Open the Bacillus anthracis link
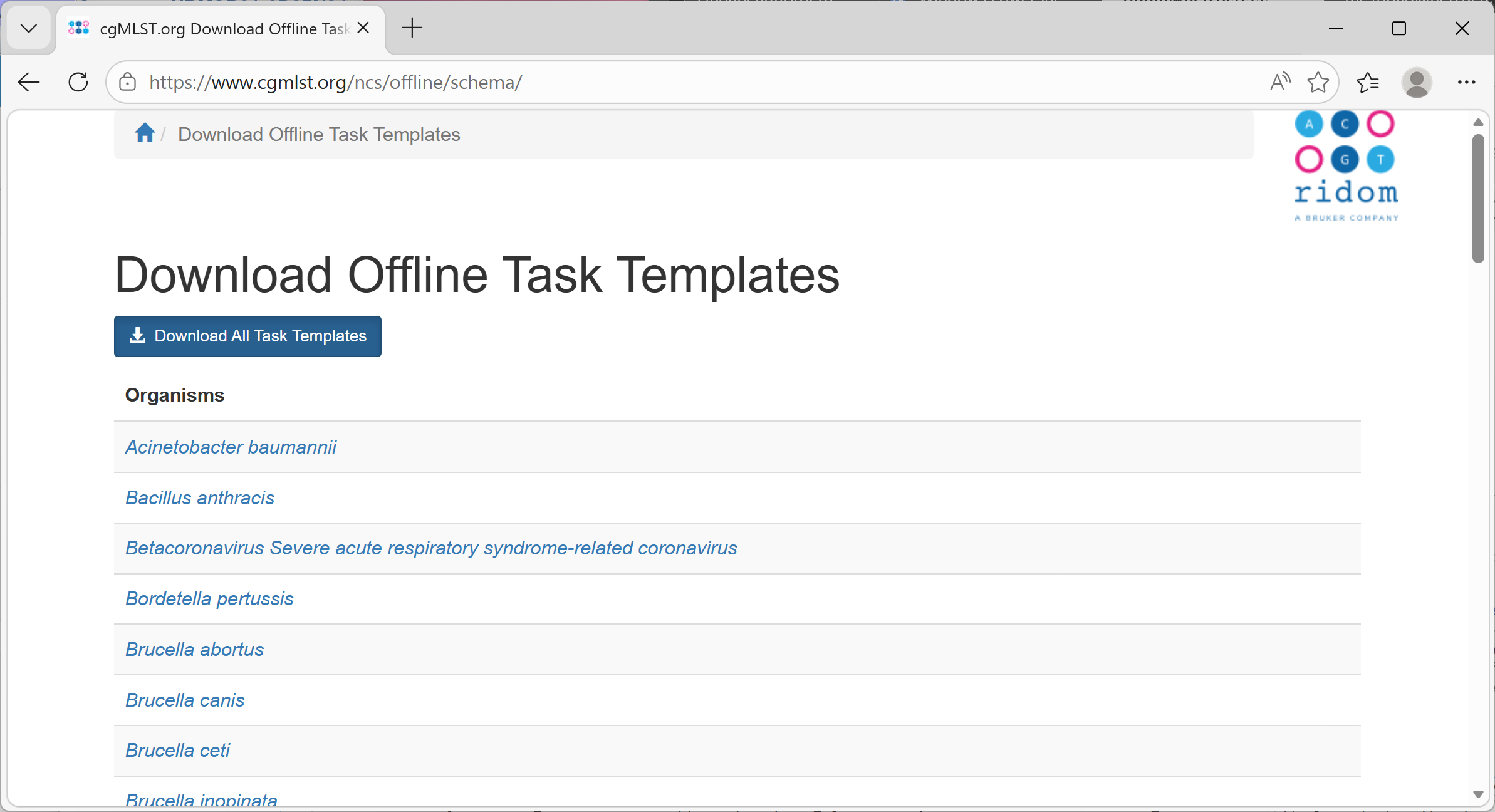The image size is (1495, 812). click(x=200, y=498)
